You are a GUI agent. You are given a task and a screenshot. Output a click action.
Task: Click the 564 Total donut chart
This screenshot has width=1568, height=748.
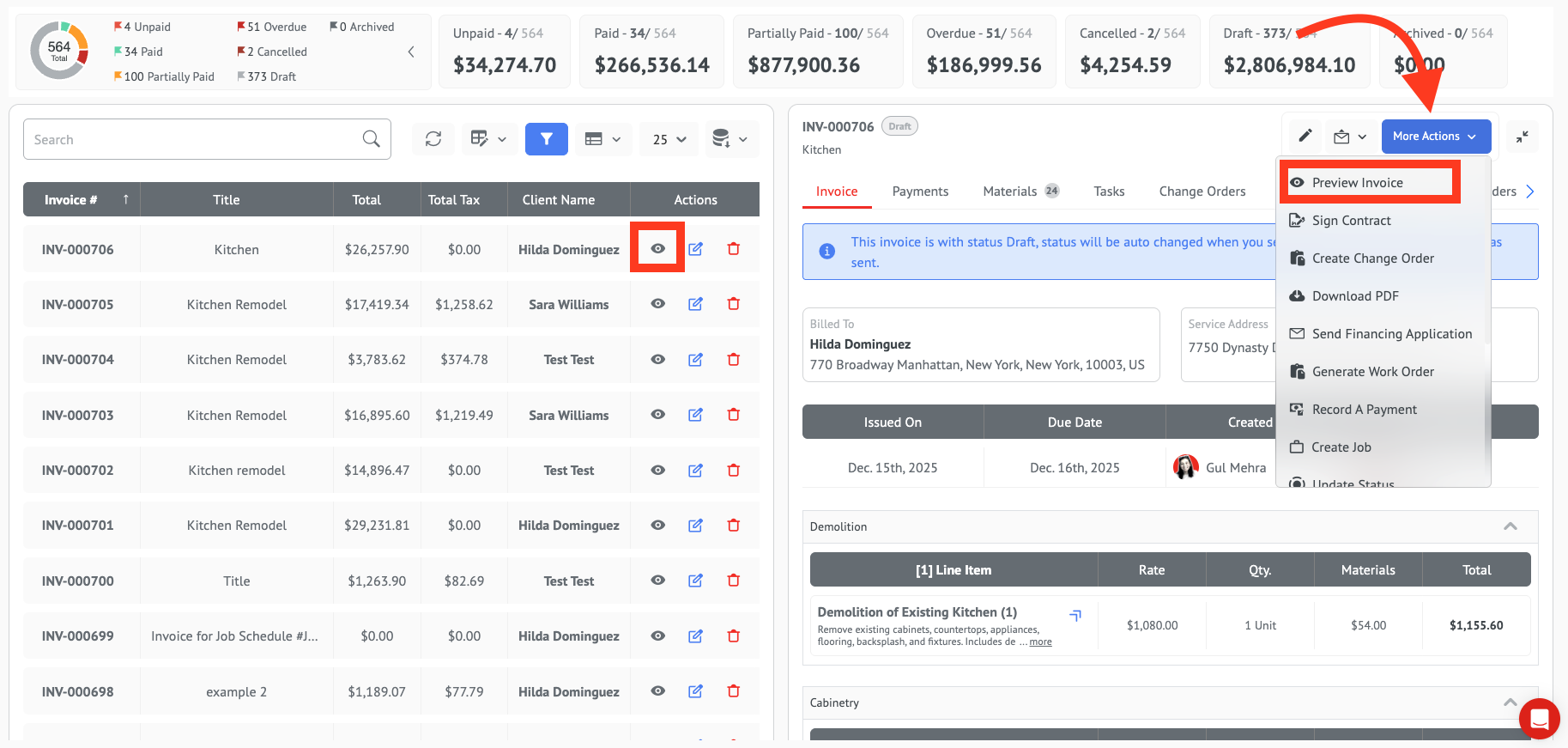pos(59,52)
